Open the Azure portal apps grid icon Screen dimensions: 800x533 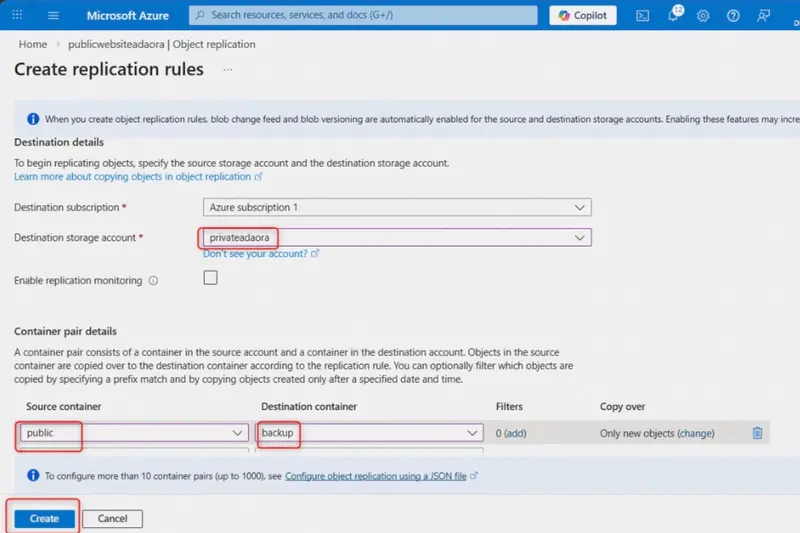pos(17,15)
